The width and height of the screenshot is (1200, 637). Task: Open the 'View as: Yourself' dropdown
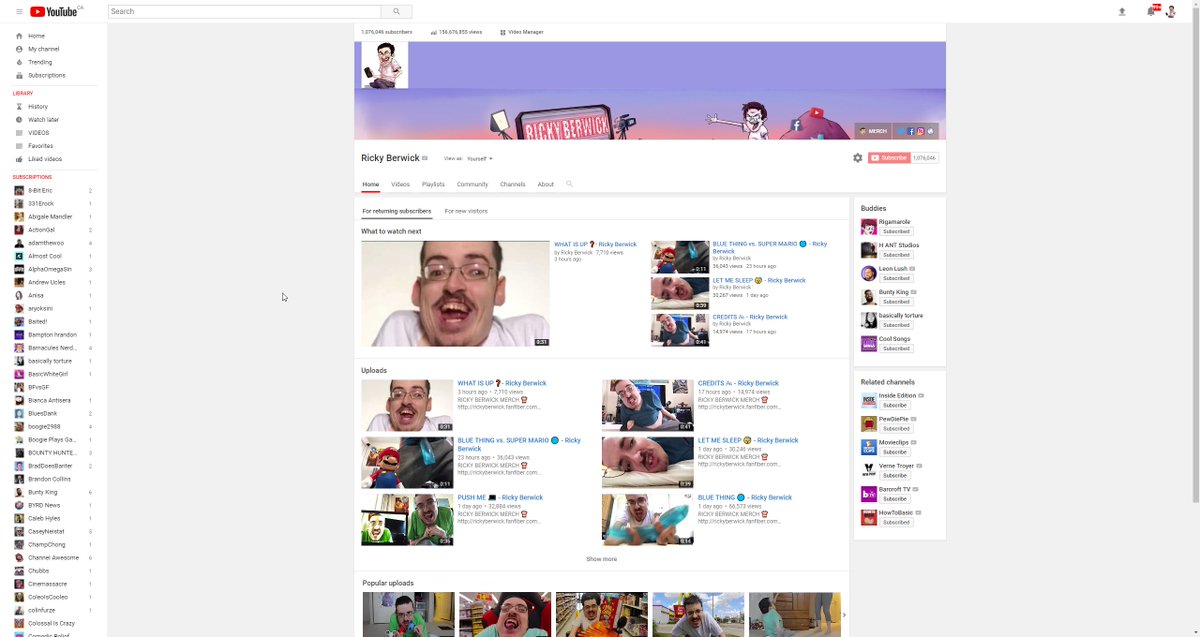point(480,158)
